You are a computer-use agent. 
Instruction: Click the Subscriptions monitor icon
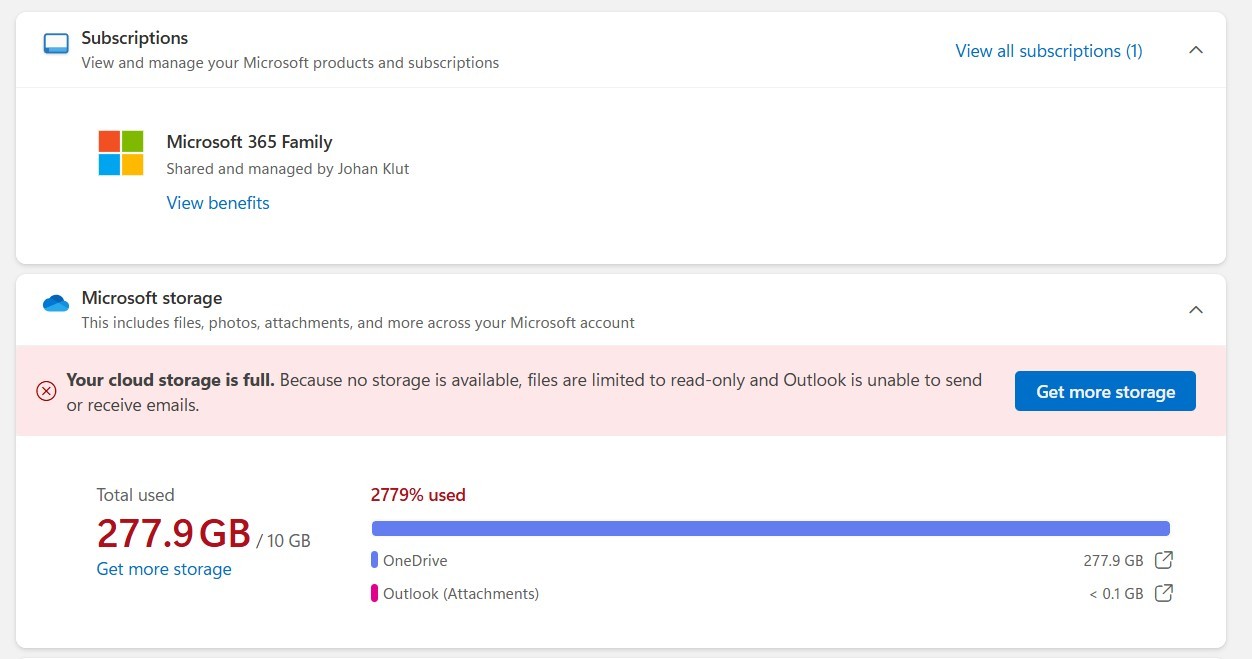click(x=56, y=44)
